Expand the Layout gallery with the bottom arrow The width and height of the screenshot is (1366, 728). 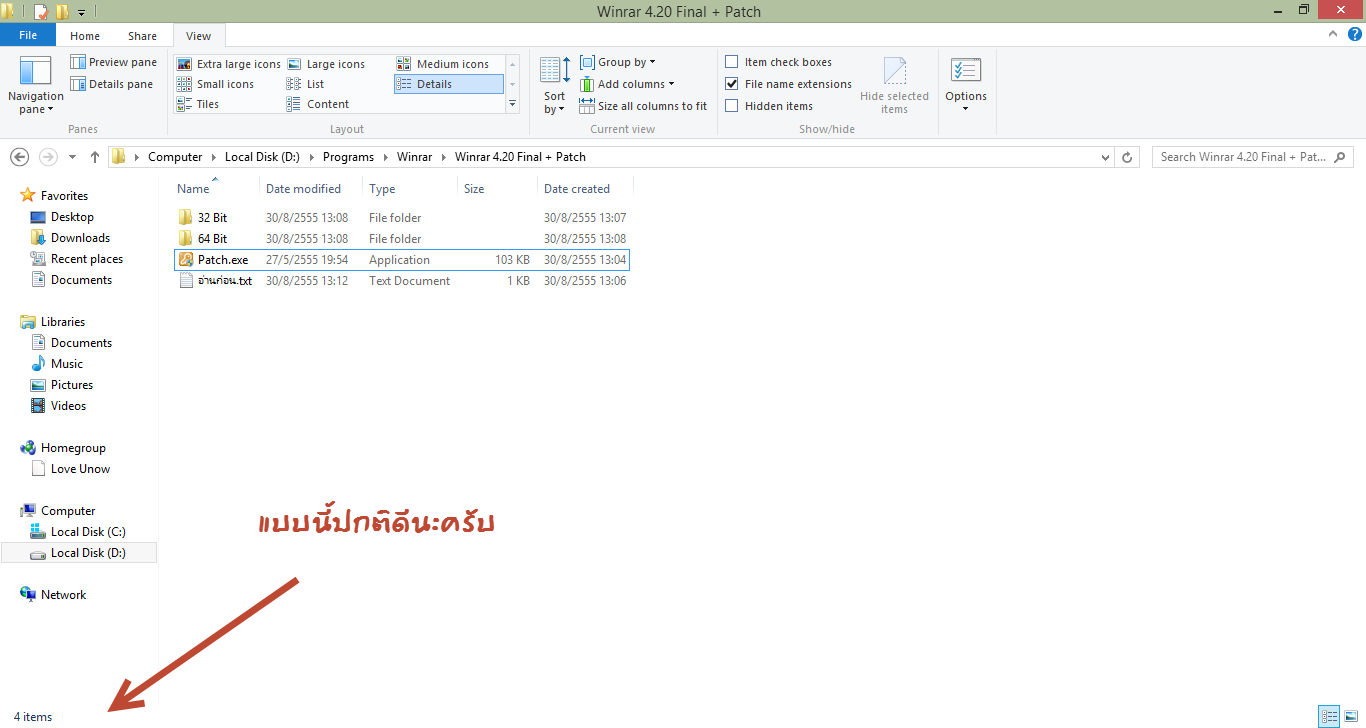tap(513, 104)
